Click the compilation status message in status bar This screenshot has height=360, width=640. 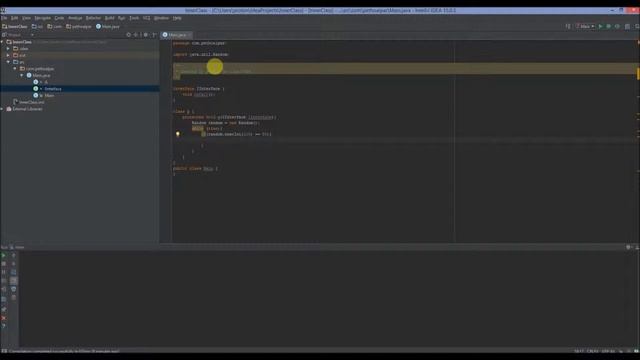[64, 351]
